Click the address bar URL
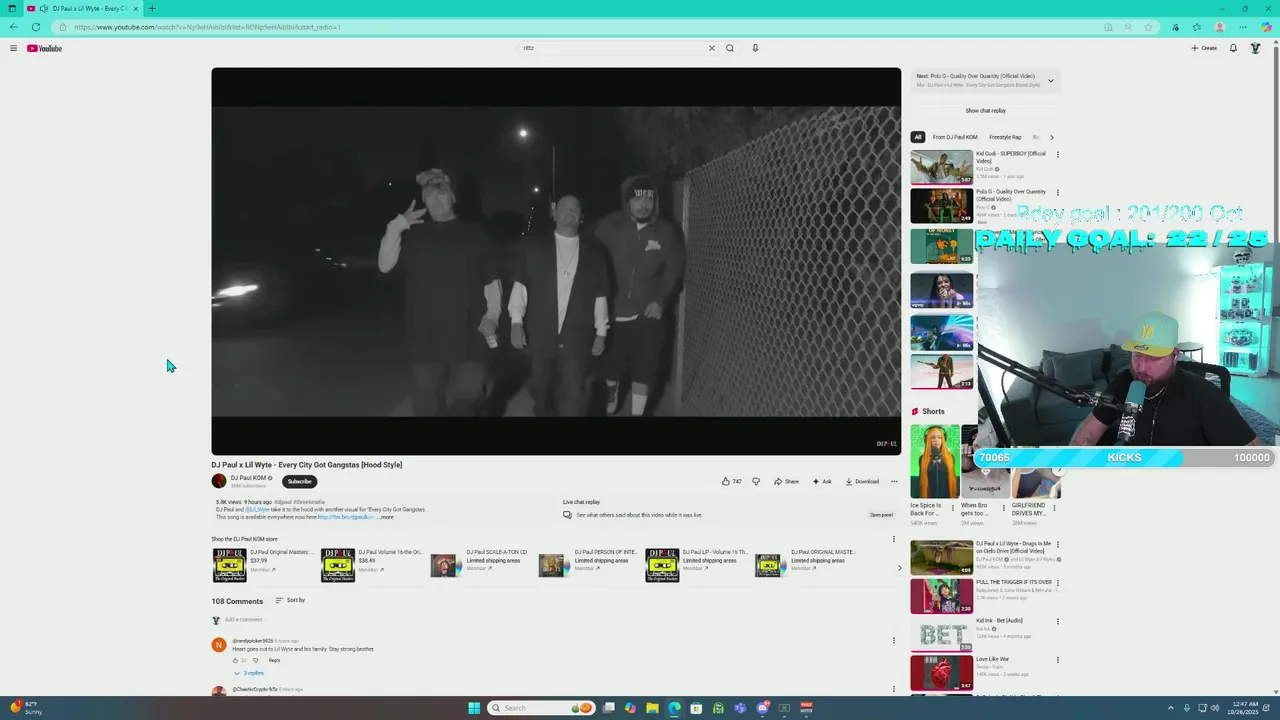 207,27
